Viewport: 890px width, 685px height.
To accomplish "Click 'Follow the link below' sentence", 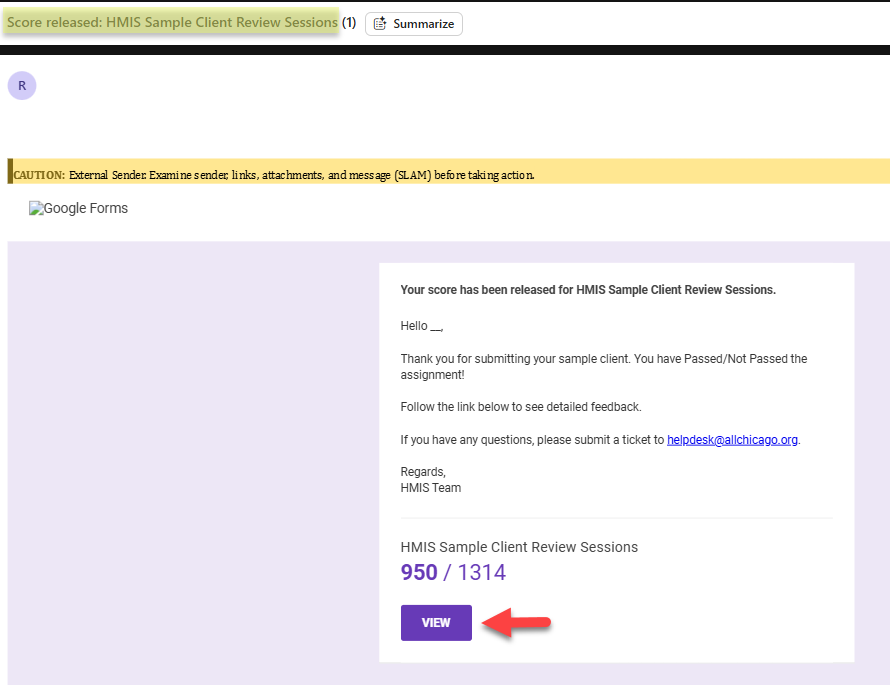I will click(x=520, y=407).
